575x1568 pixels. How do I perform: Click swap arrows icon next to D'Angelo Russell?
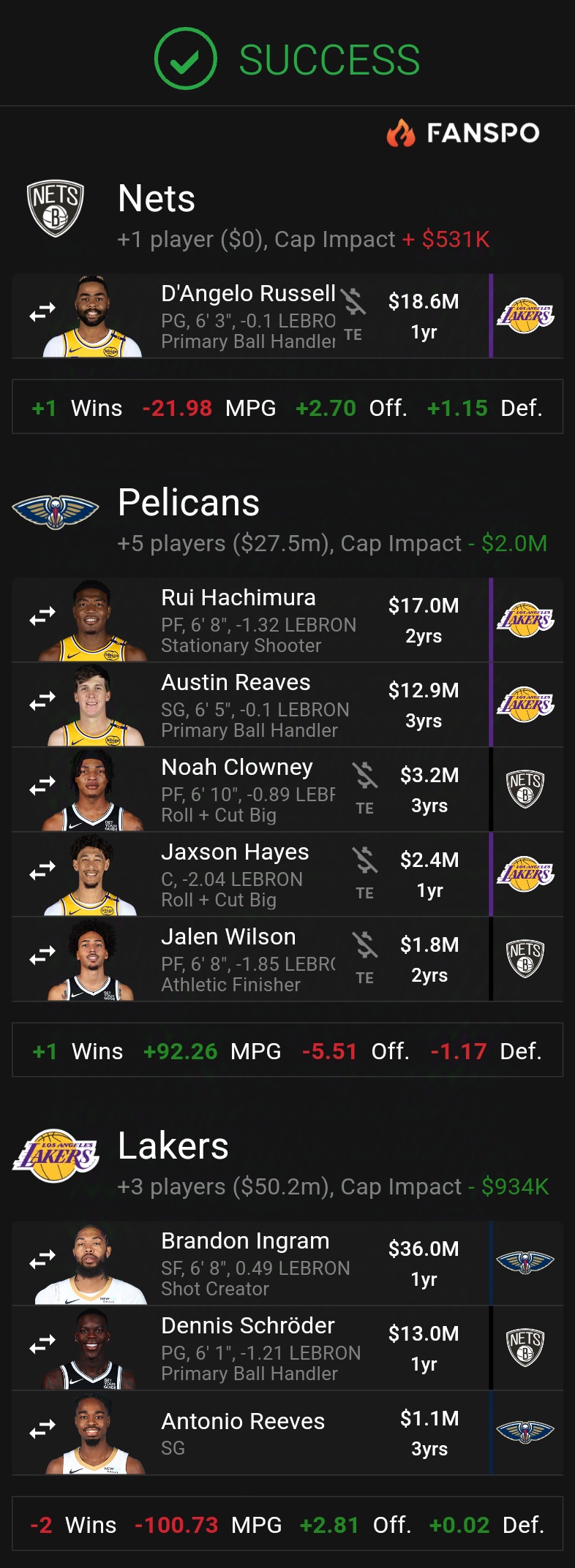click(42, 312)
